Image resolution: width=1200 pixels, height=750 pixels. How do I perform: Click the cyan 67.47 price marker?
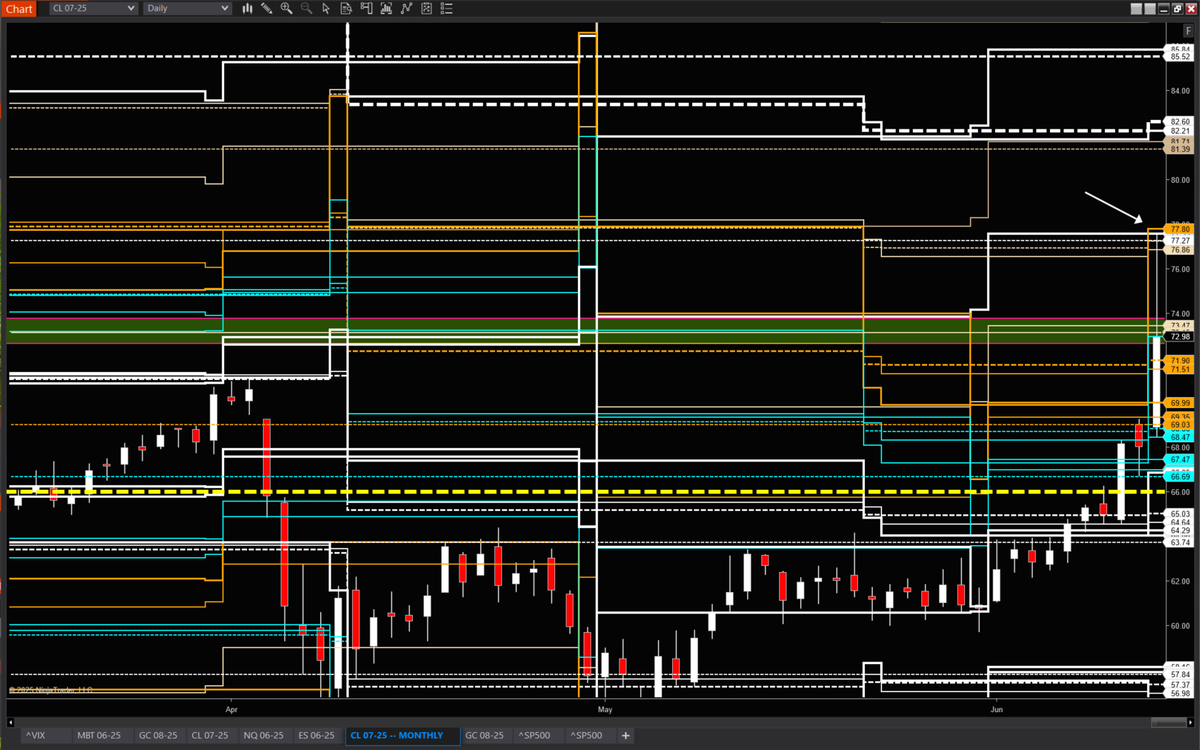click(x=1180, y=459)
